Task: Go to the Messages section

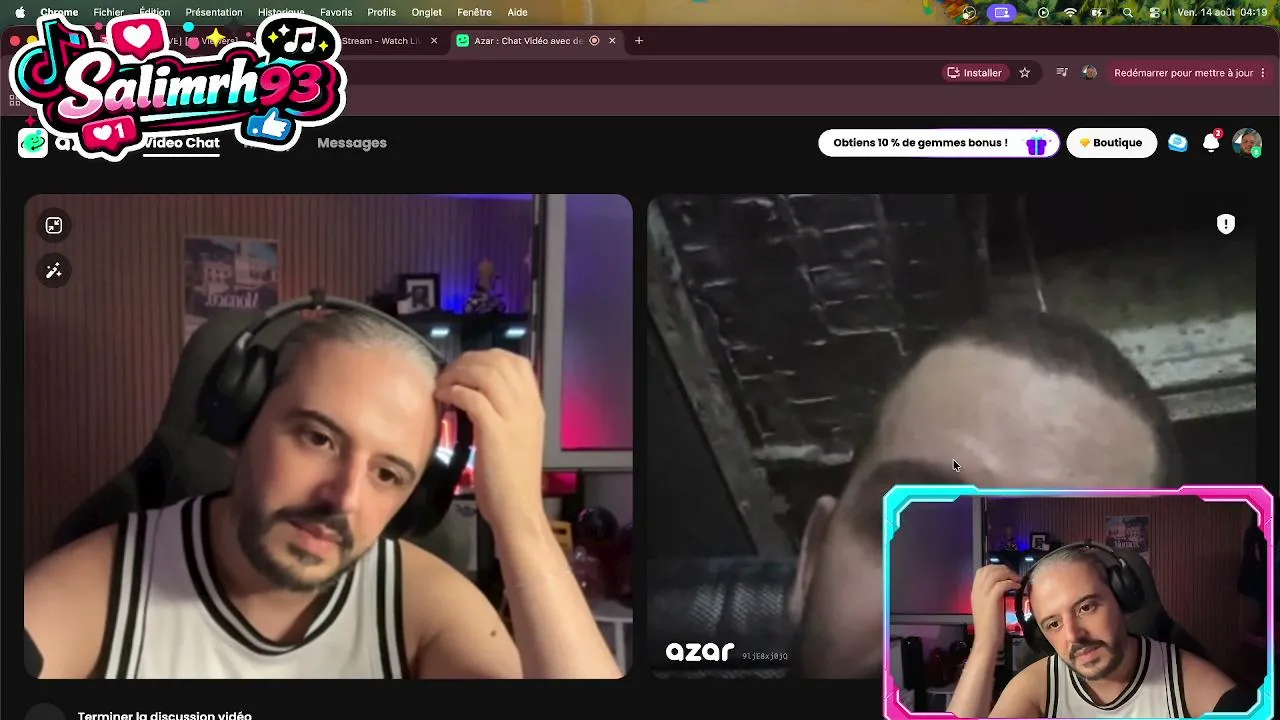Action: (352, 143)
